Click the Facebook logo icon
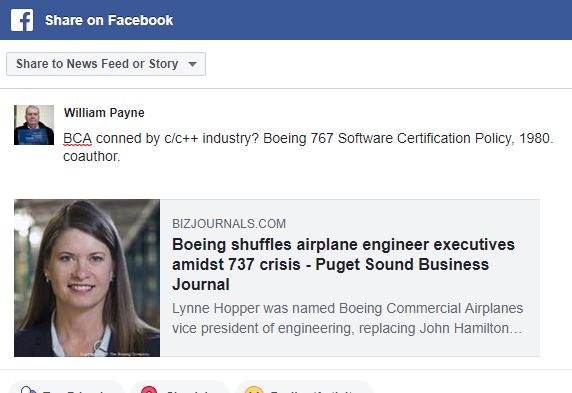This screenshot has width=572, height=393. (22, 20)
